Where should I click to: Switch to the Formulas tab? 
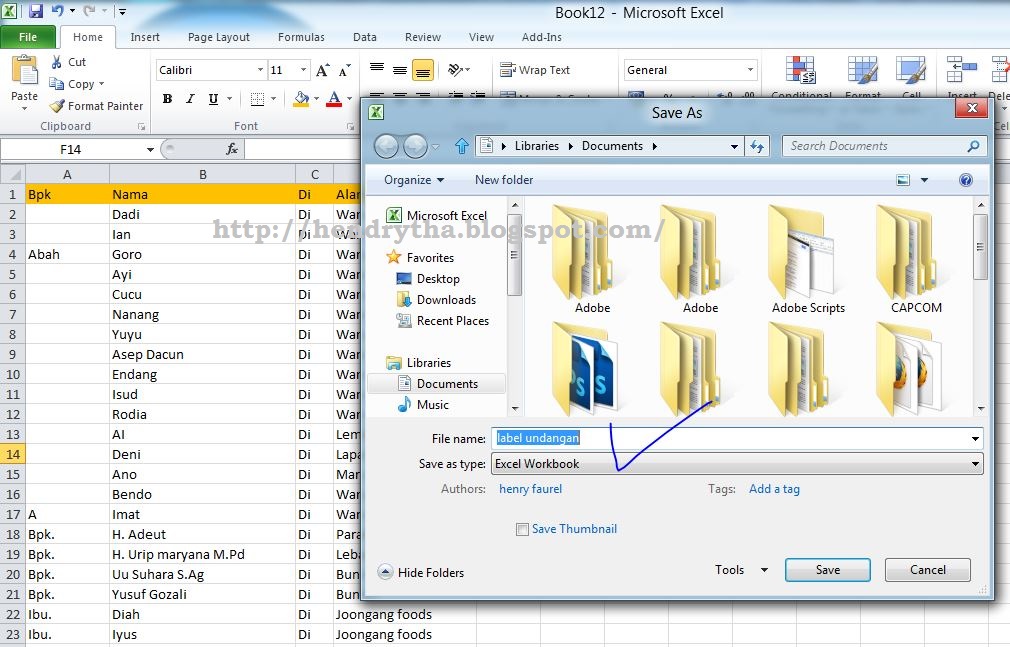coord(301,37)
